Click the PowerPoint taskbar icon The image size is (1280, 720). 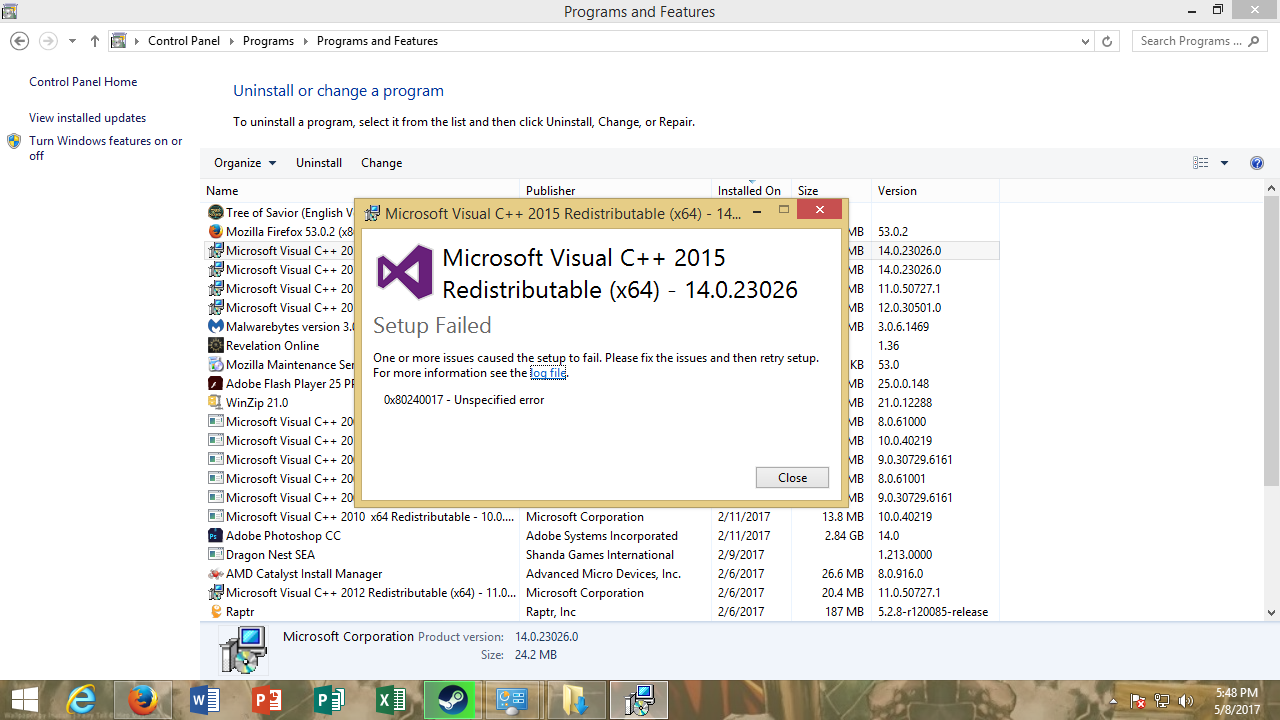(x=267, y=700)
